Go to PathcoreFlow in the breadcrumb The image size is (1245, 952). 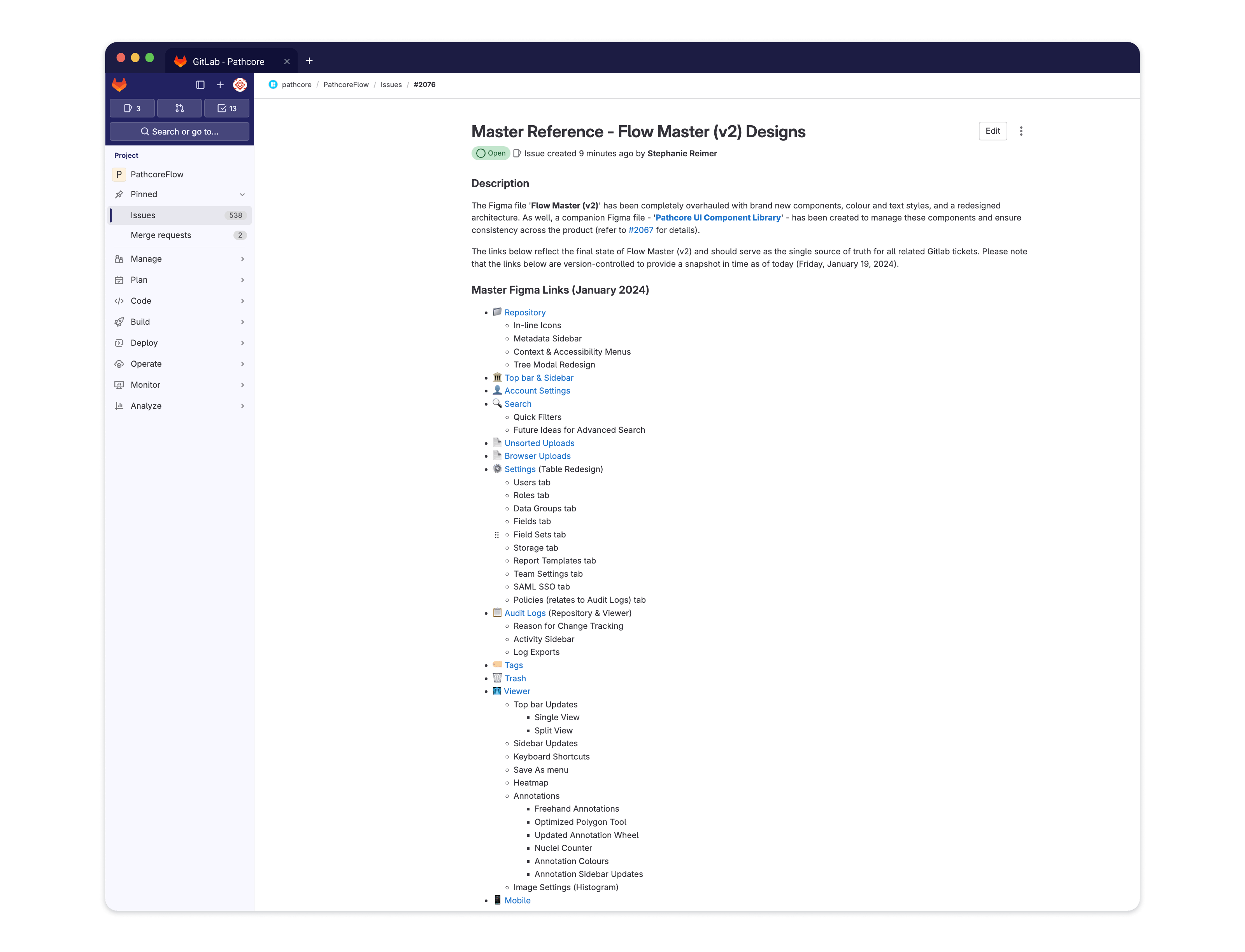(x=346, y=84)
